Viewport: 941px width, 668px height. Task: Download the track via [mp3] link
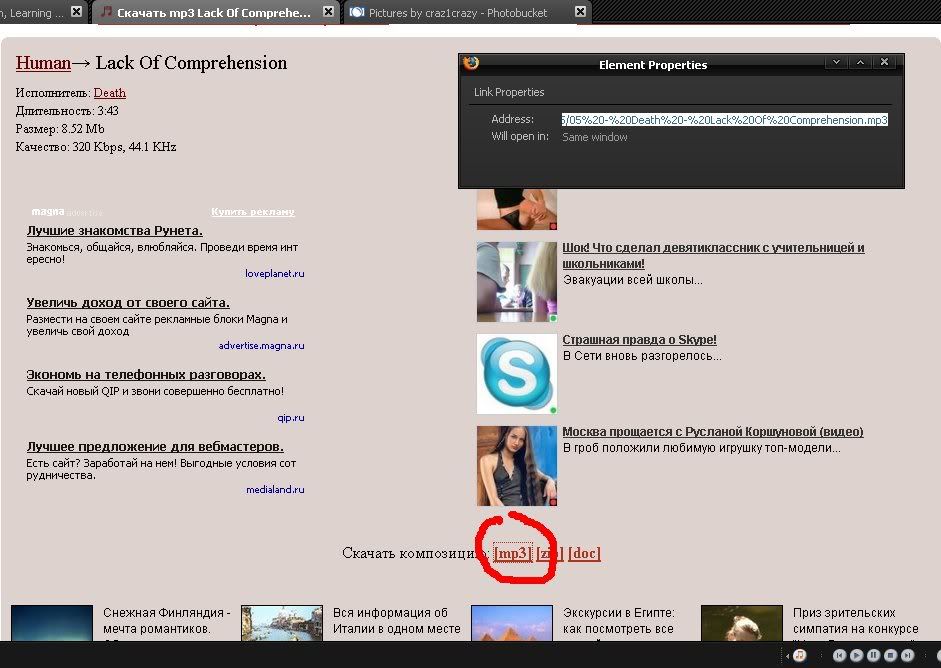(512, 553)
